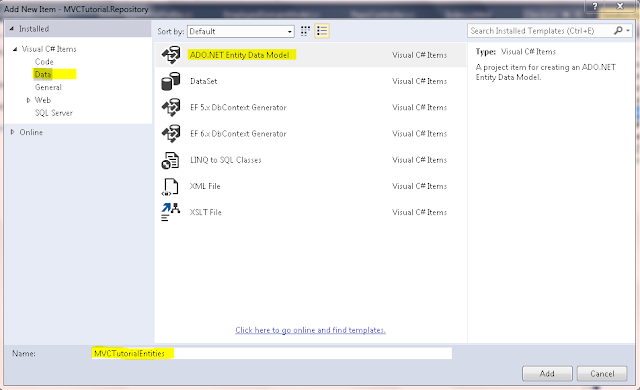
Task: Select the Visual C# Items label
Action: [49, 49]
